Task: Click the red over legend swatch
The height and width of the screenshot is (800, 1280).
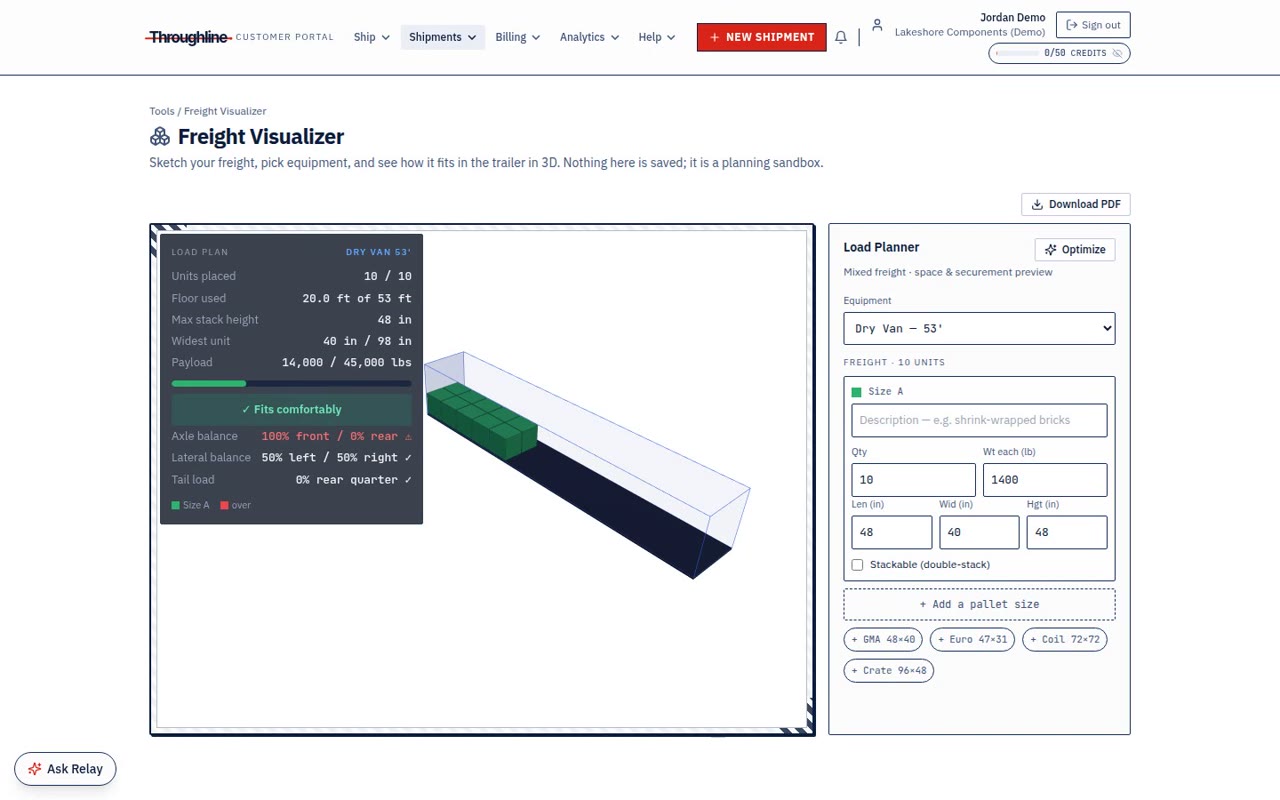Action: [224, 505]
